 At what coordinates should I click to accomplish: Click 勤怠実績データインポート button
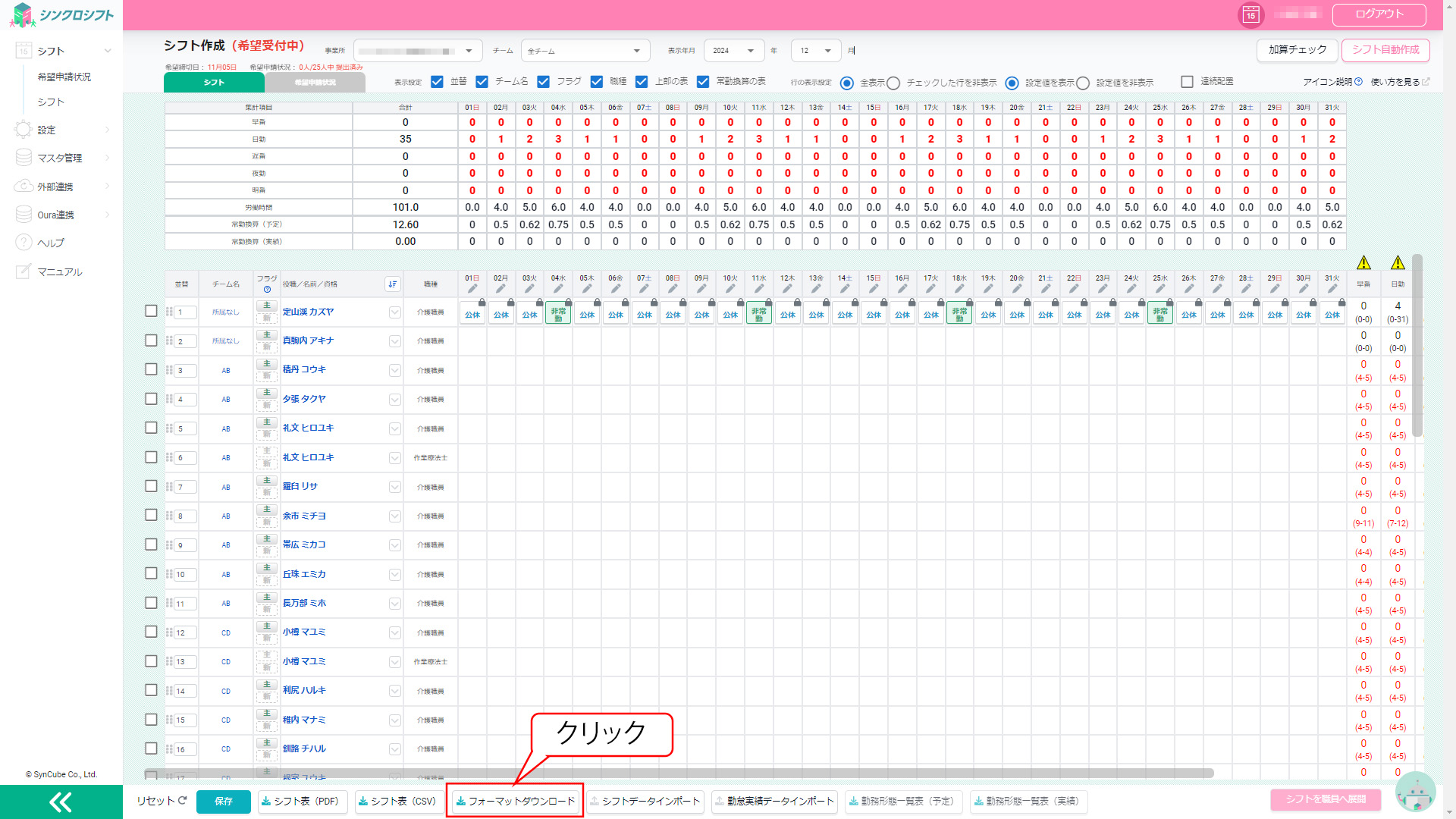[x=774, y=802]
